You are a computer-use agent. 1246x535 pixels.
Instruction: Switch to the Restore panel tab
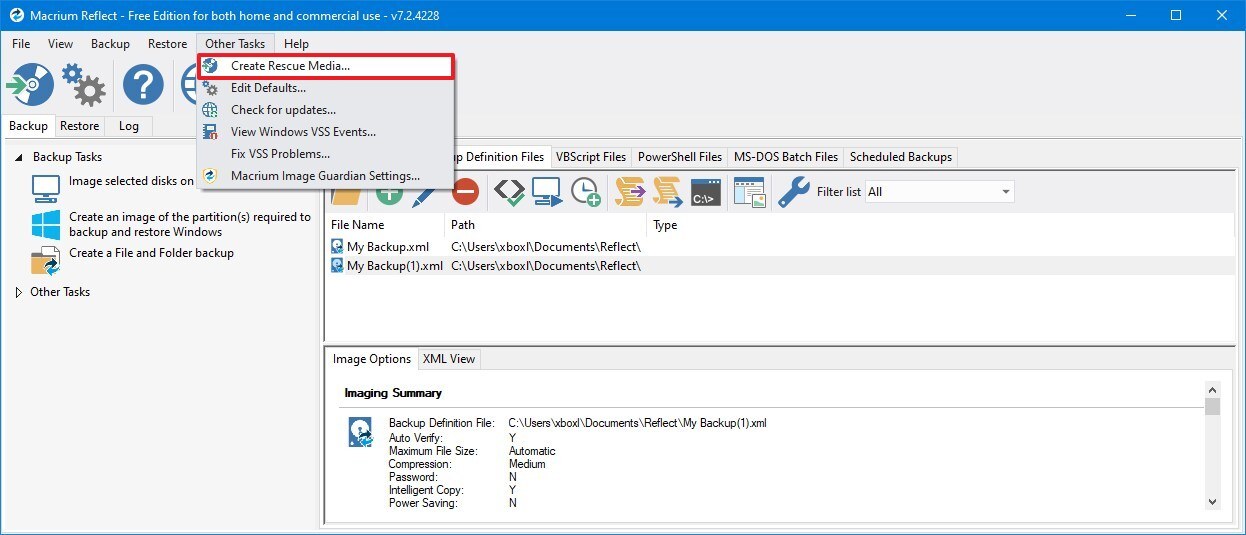(x=79, y=126)
